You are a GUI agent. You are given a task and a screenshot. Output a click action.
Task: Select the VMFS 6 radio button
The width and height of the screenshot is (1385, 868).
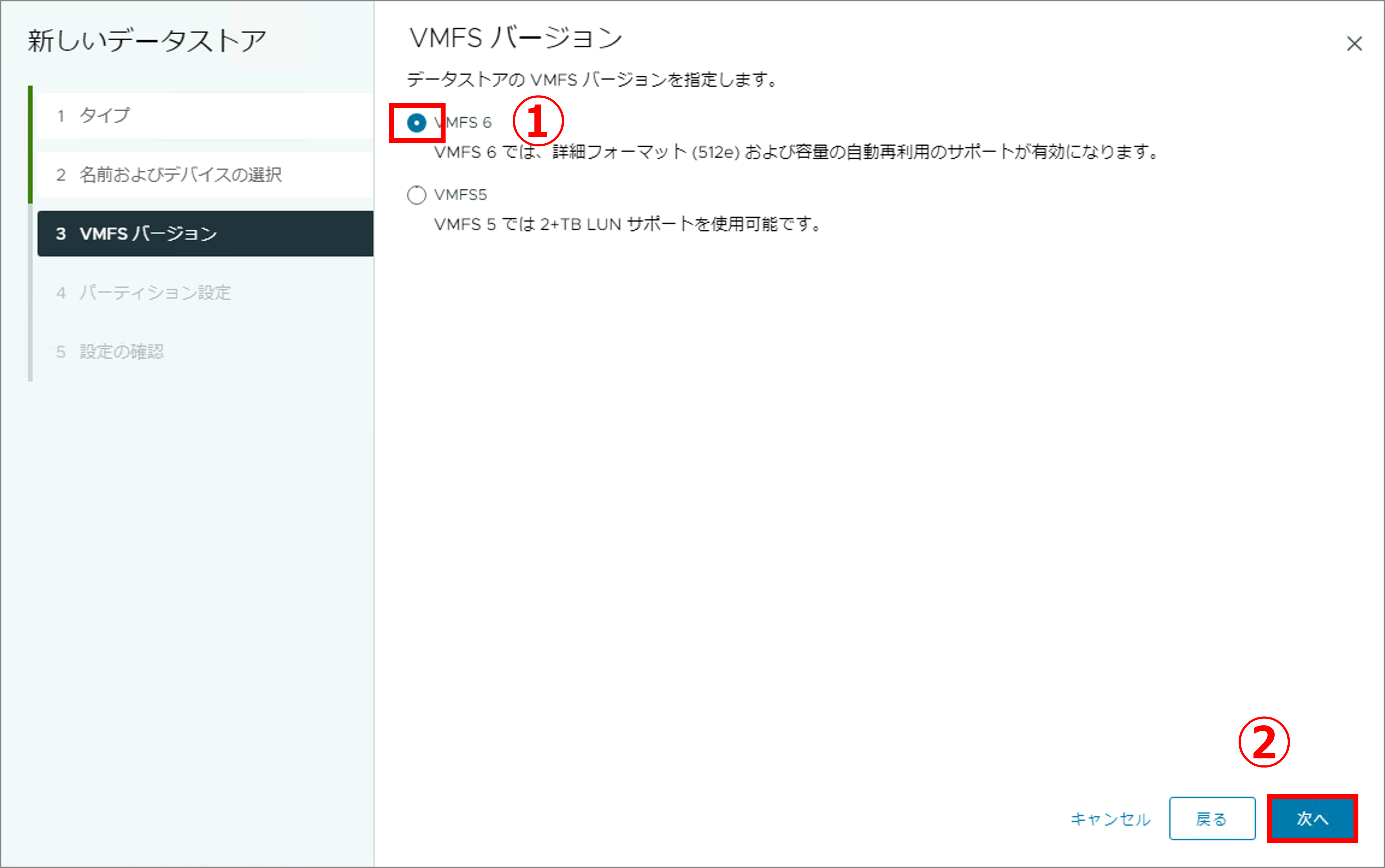coord(416,123)
